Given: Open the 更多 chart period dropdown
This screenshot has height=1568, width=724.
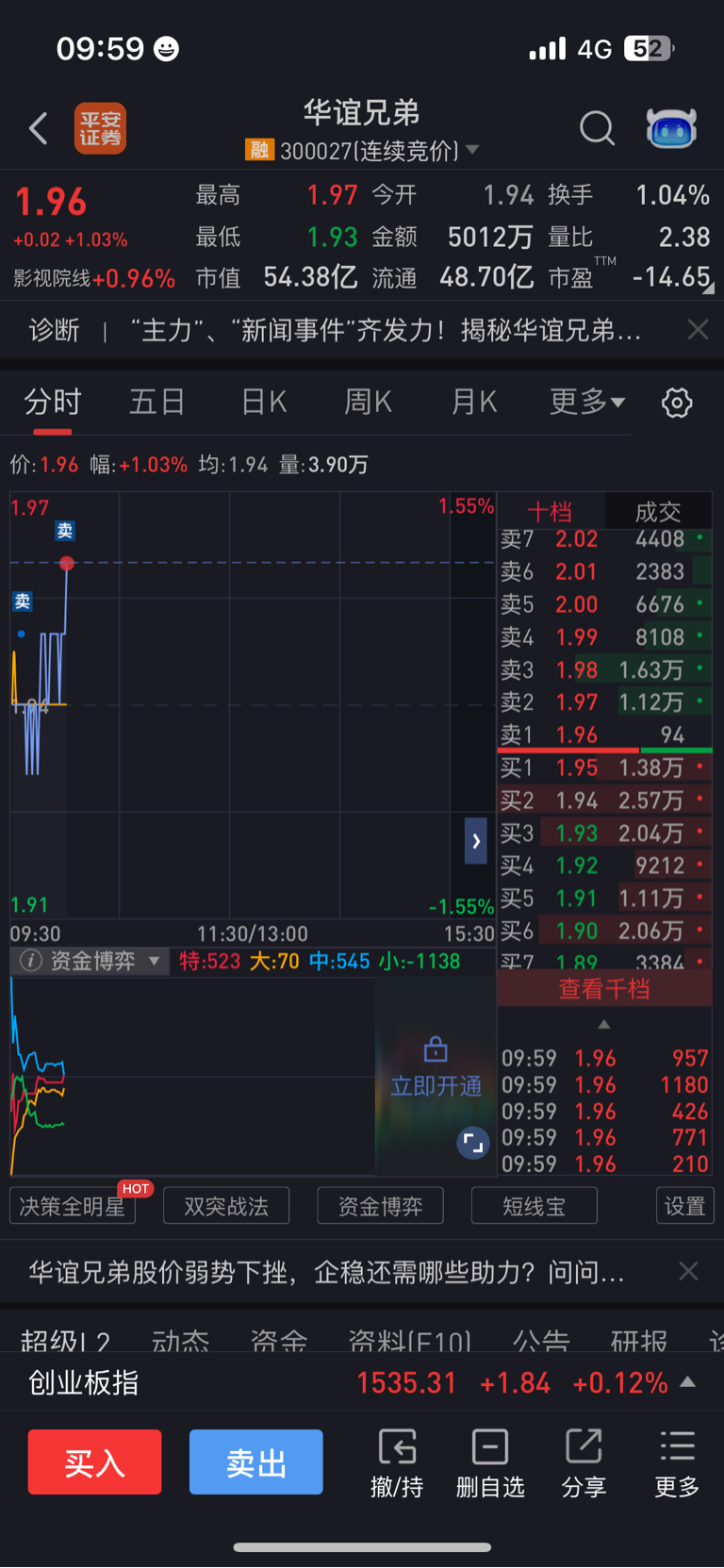Looking at the screenshot, I should coord(586,402).
